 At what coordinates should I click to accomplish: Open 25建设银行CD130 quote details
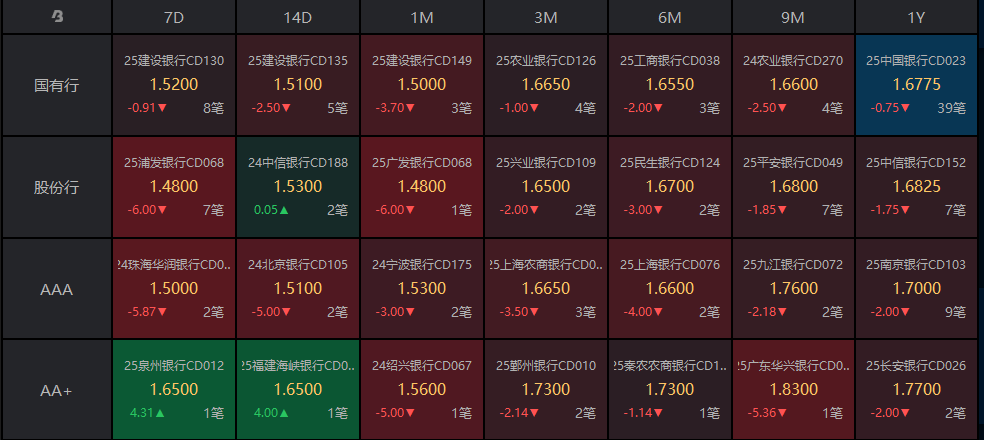coord(174,85)
